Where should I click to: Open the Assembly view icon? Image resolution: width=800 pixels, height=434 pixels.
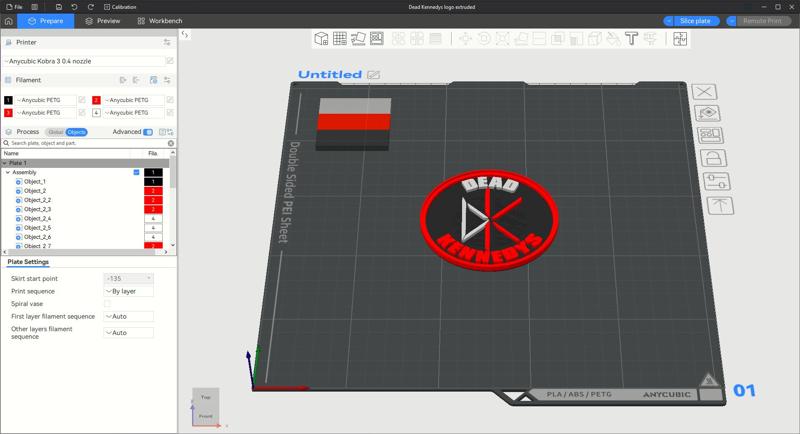[x=680, y=39]
